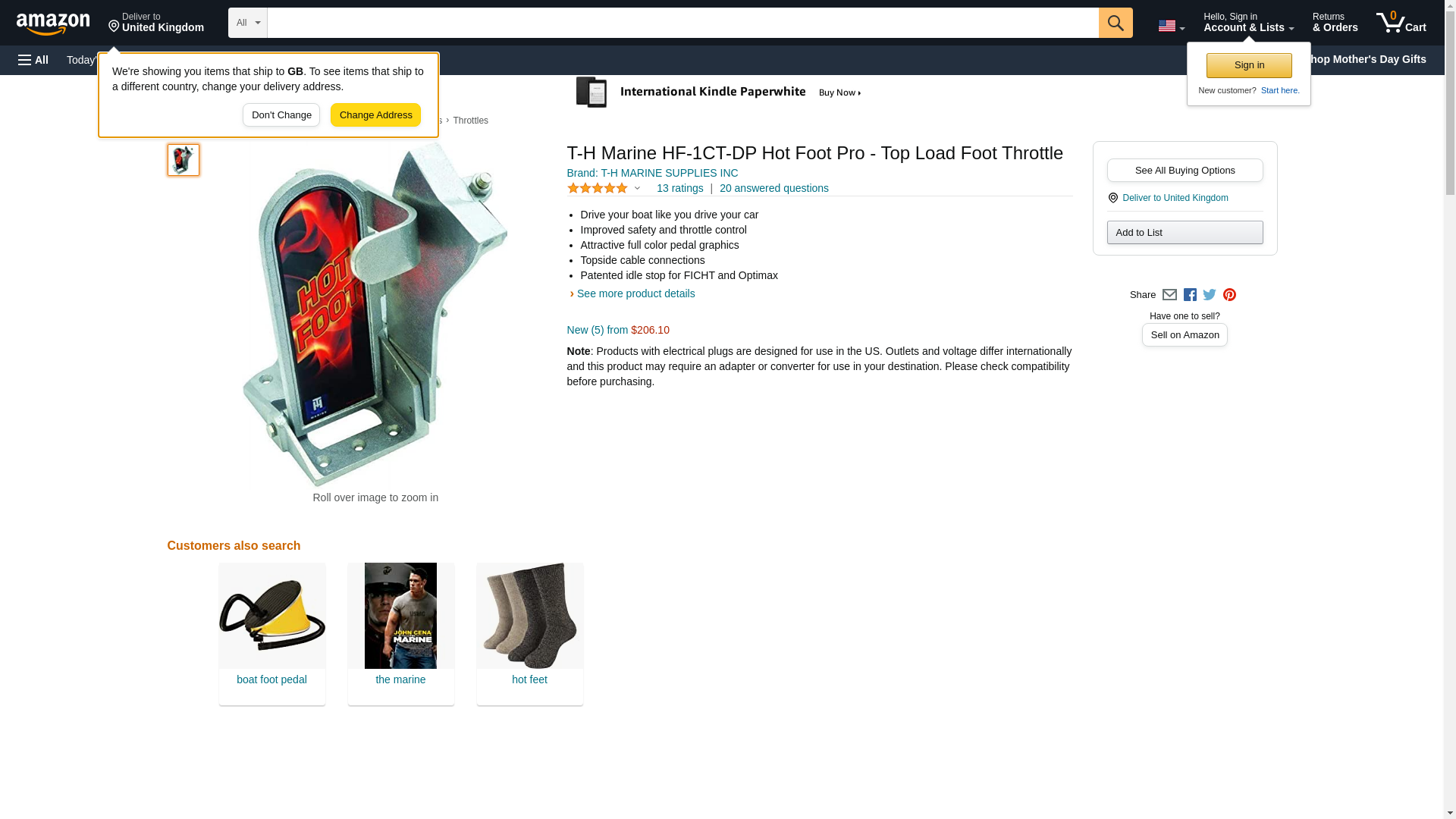
Task: Expand the star rating breakdown arrow
Action: pos(637,188)
